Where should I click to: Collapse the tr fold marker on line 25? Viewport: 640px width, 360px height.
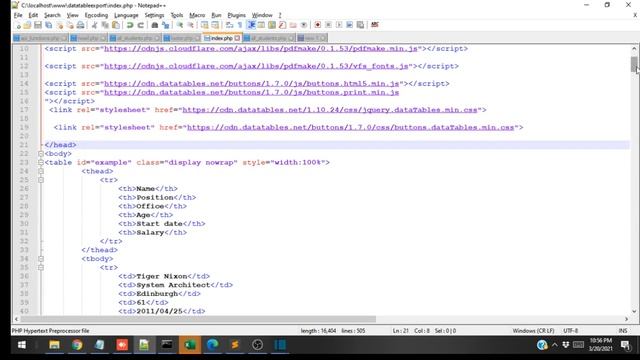click(x=41, y=180)
